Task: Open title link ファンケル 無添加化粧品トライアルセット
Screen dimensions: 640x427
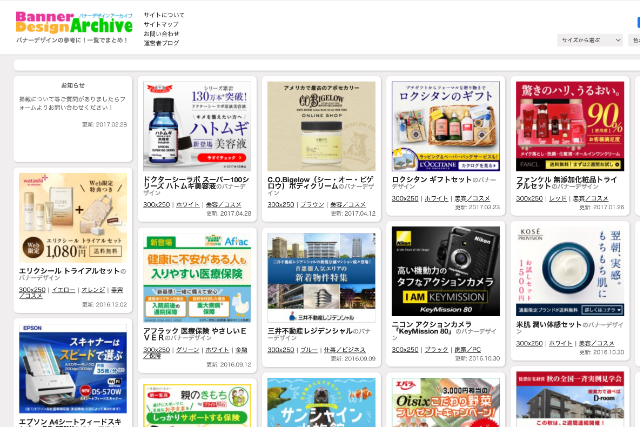Action: pos(567,182)
